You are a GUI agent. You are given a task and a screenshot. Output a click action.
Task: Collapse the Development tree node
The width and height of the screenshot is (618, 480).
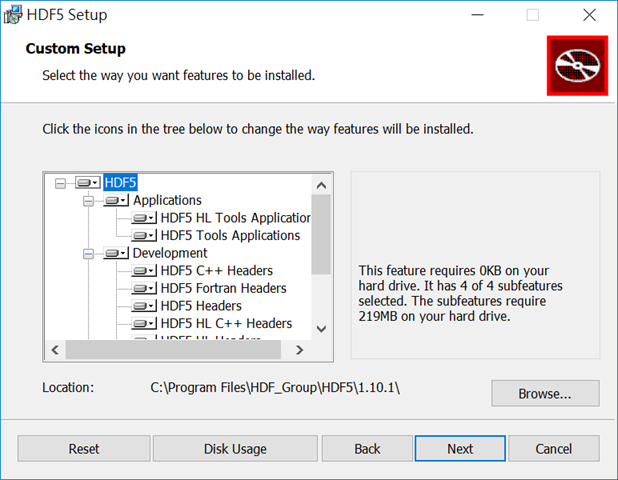pos(88,254)
